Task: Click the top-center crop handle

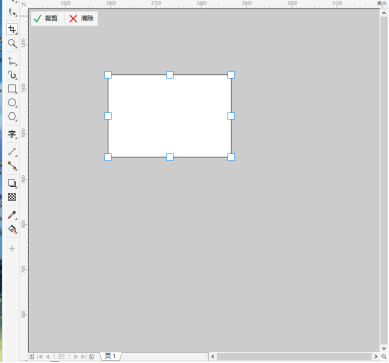Action: pyautogui.click(x=170, y=75)
